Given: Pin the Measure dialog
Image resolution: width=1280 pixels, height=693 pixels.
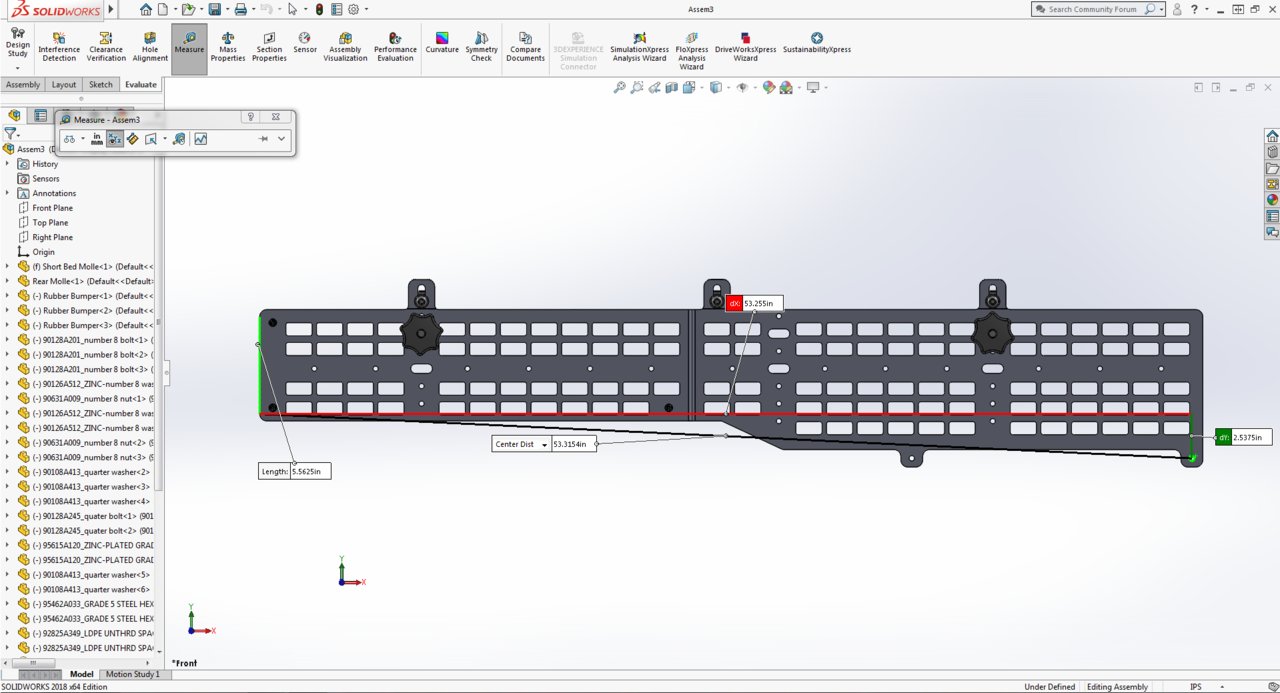Looking at the screenshot, I should tap(264, 139).
